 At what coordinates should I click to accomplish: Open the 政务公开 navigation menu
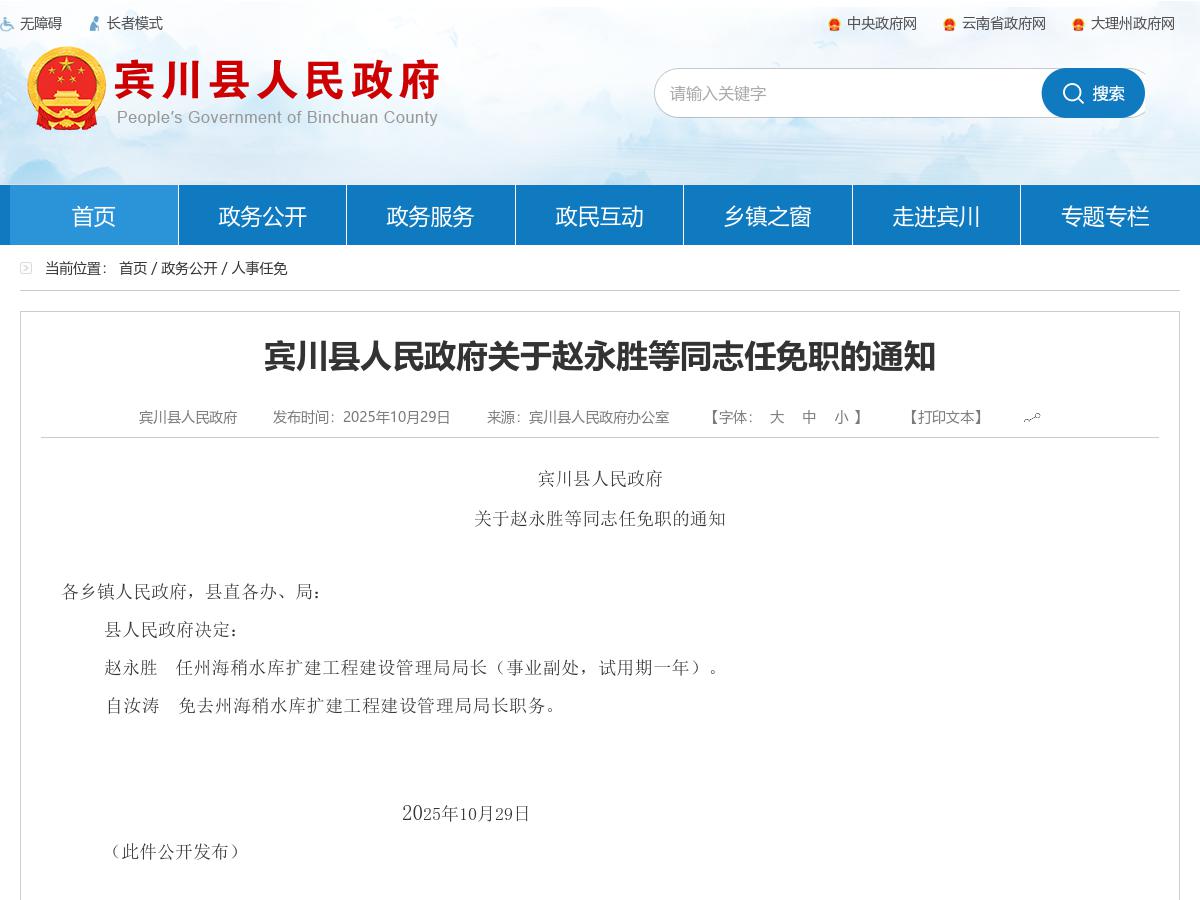[x=262, y=216]
